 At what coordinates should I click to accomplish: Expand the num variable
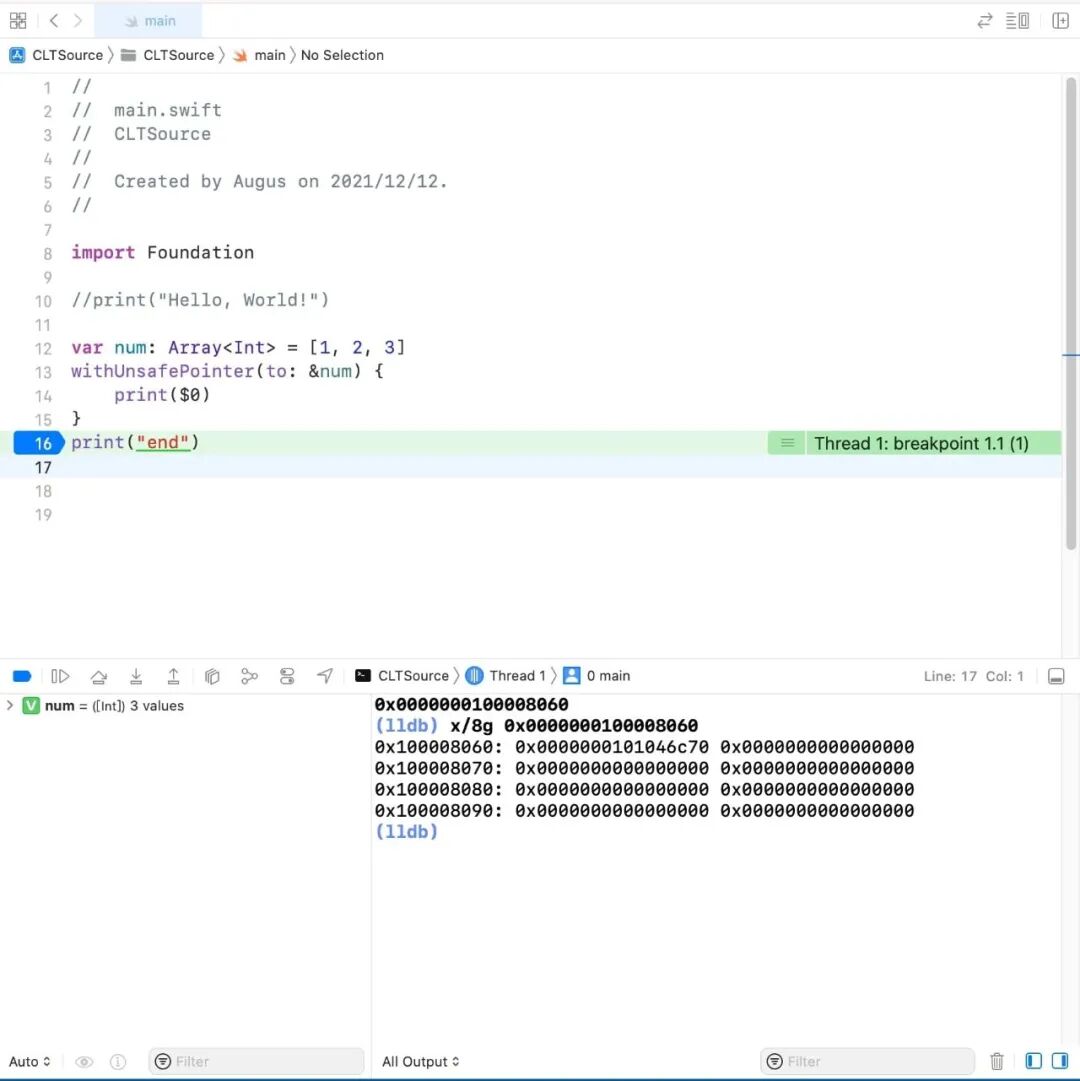tap(10, 705)
